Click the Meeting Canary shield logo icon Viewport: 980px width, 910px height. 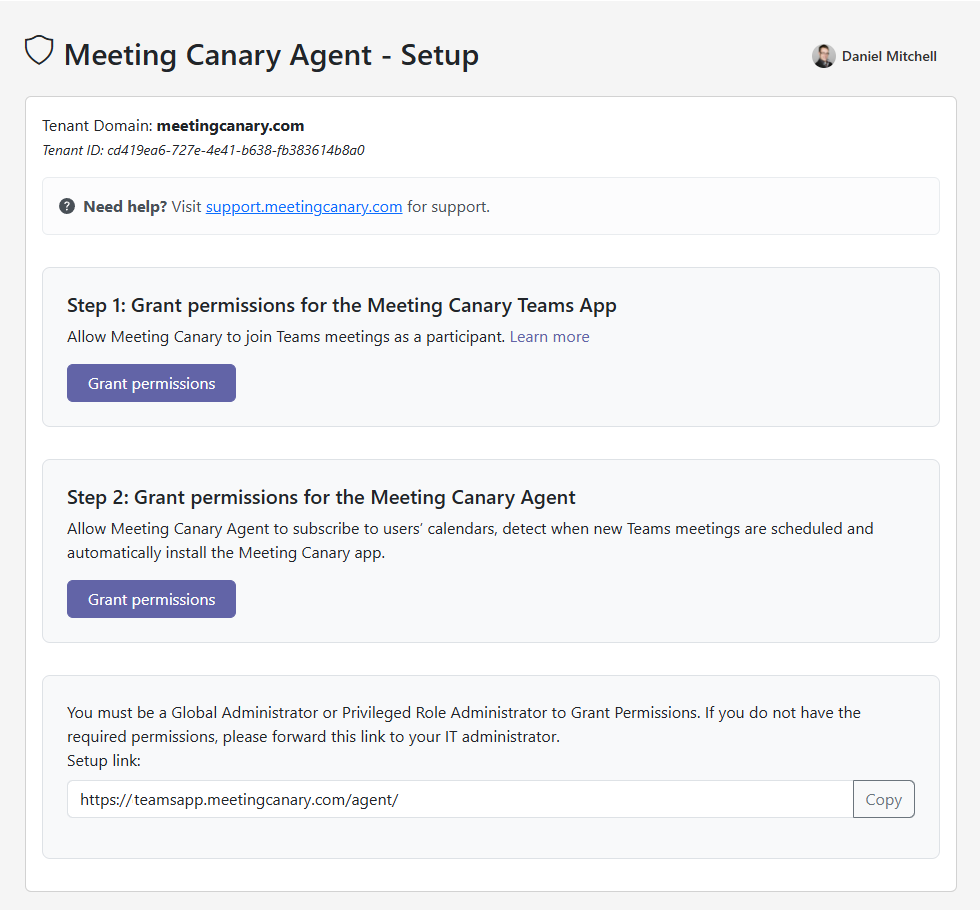point(38,49)
